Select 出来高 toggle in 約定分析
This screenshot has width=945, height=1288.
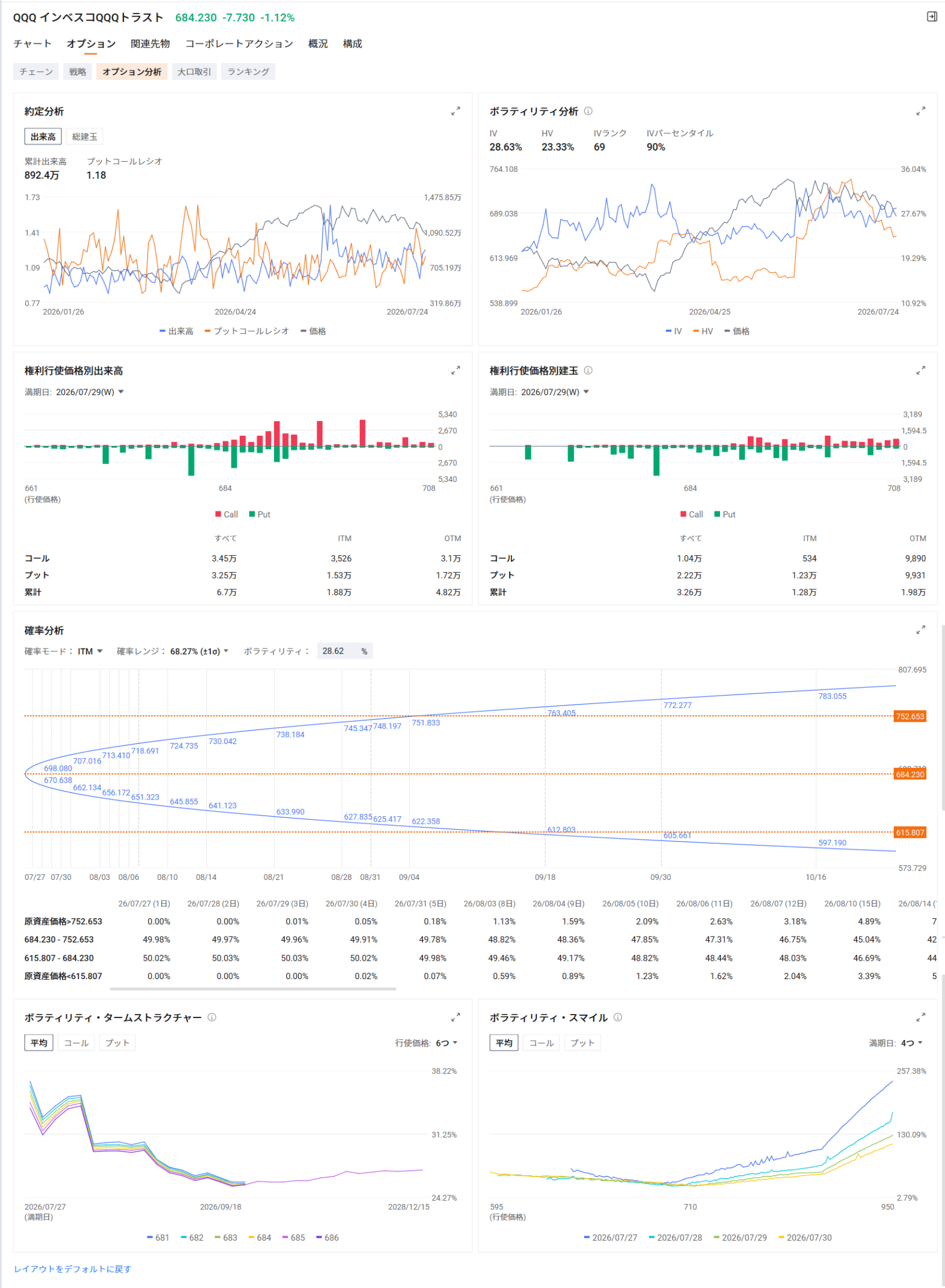click(x=43, y=136)
